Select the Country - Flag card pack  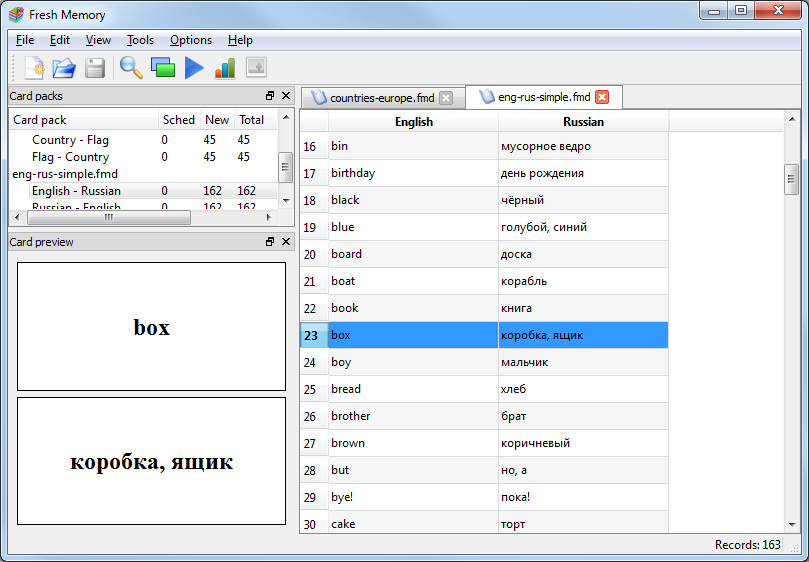[x=70, y=140]
